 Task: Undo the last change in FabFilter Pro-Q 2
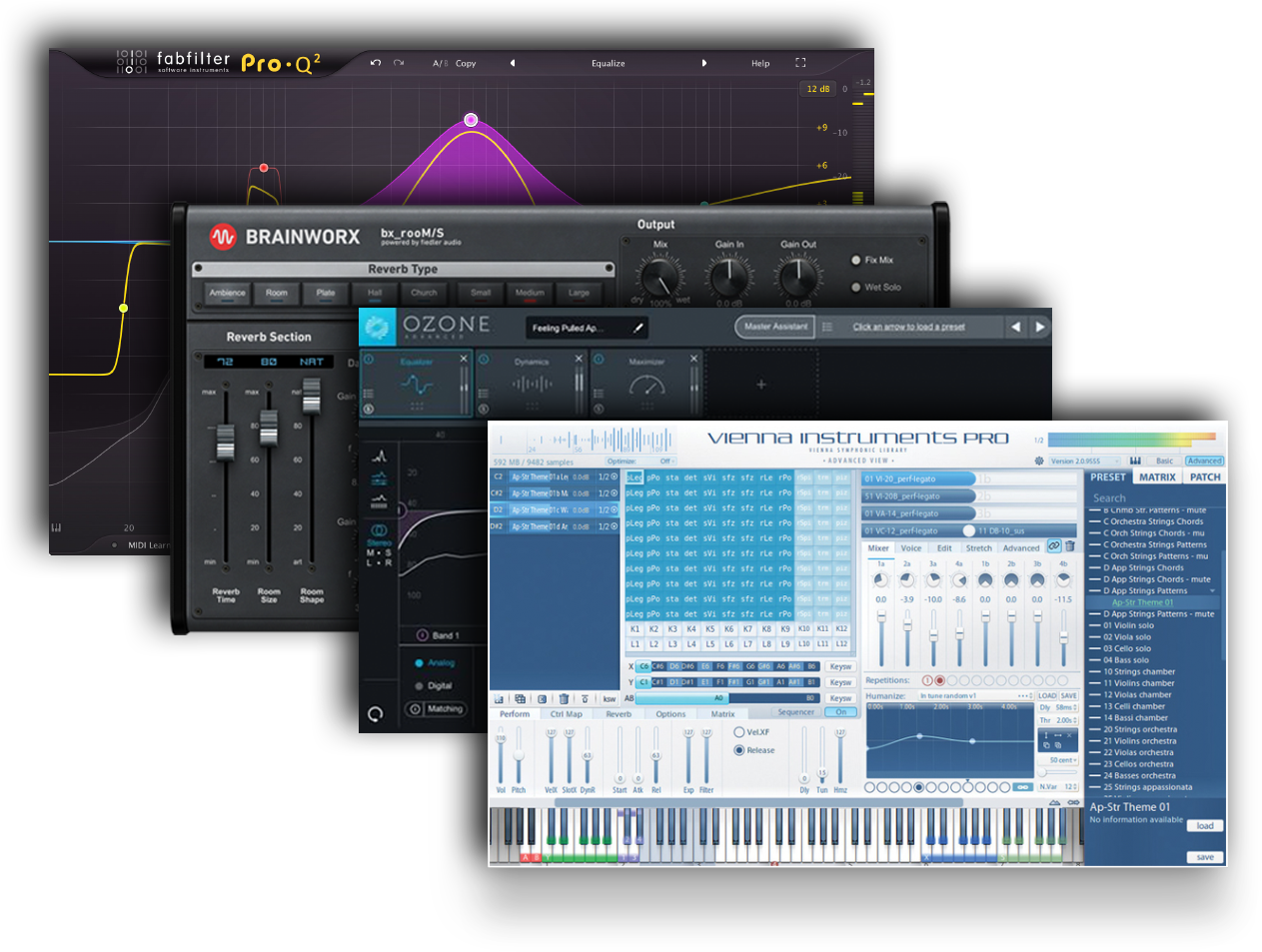pyautogui.click(x=376, y=63)
